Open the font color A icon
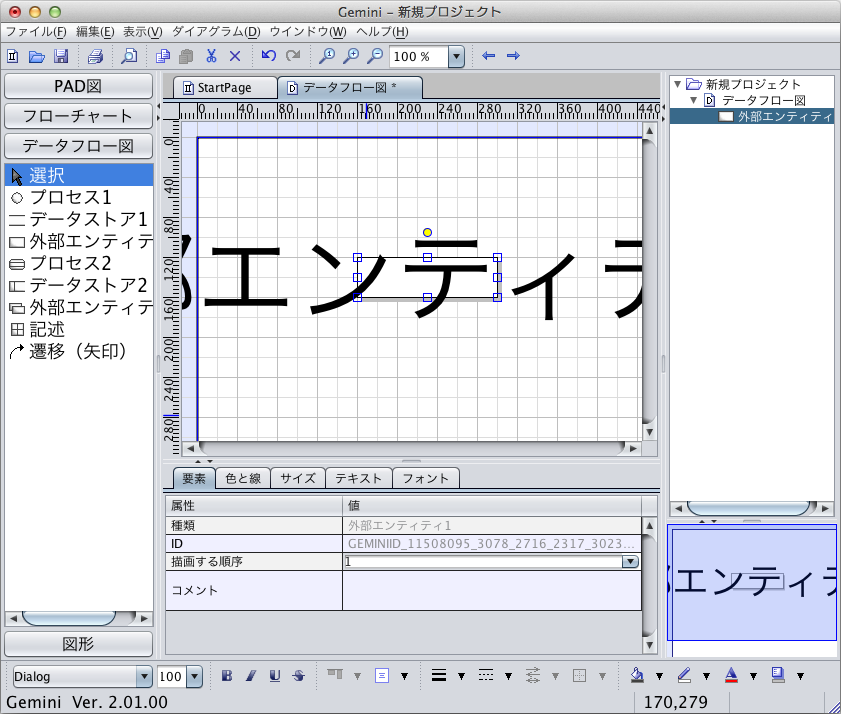Screen dimensions: 841x714 [x=731, y=675]
